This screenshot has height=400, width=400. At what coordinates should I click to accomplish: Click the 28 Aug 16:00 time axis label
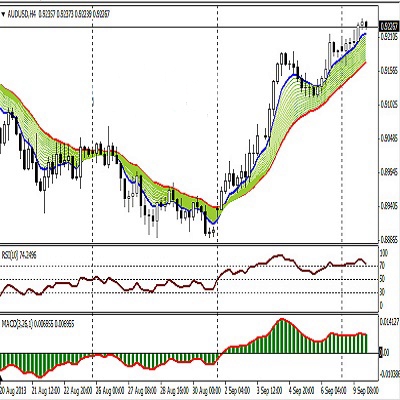click(x=174, y=390)
